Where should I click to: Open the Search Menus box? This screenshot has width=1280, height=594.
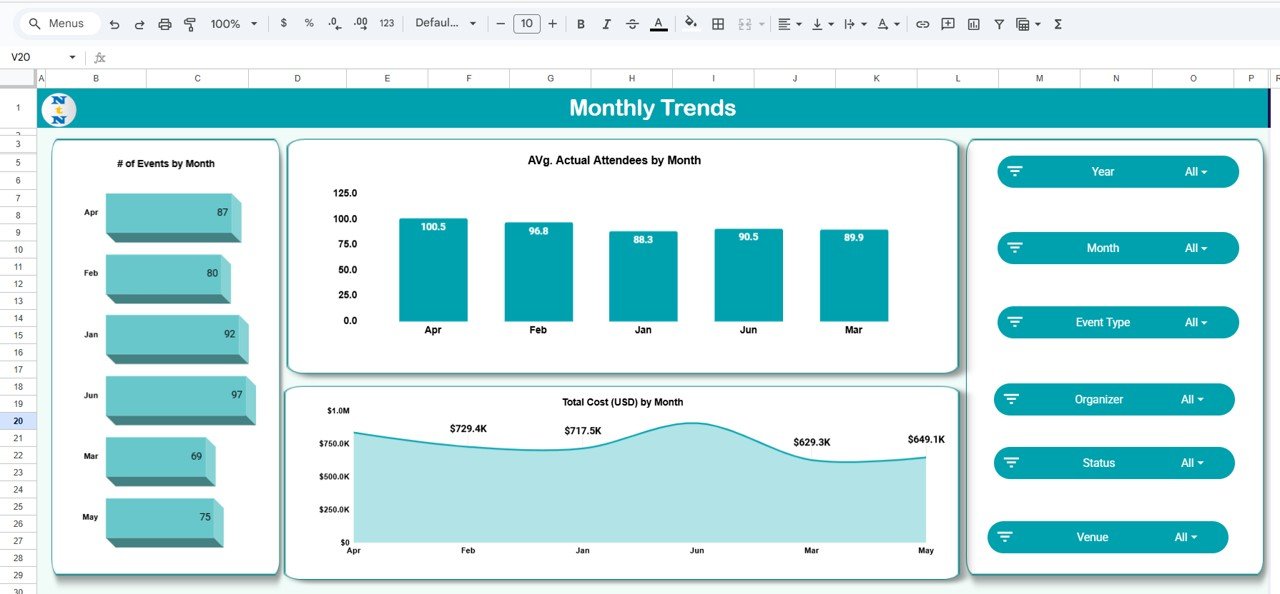62,24
